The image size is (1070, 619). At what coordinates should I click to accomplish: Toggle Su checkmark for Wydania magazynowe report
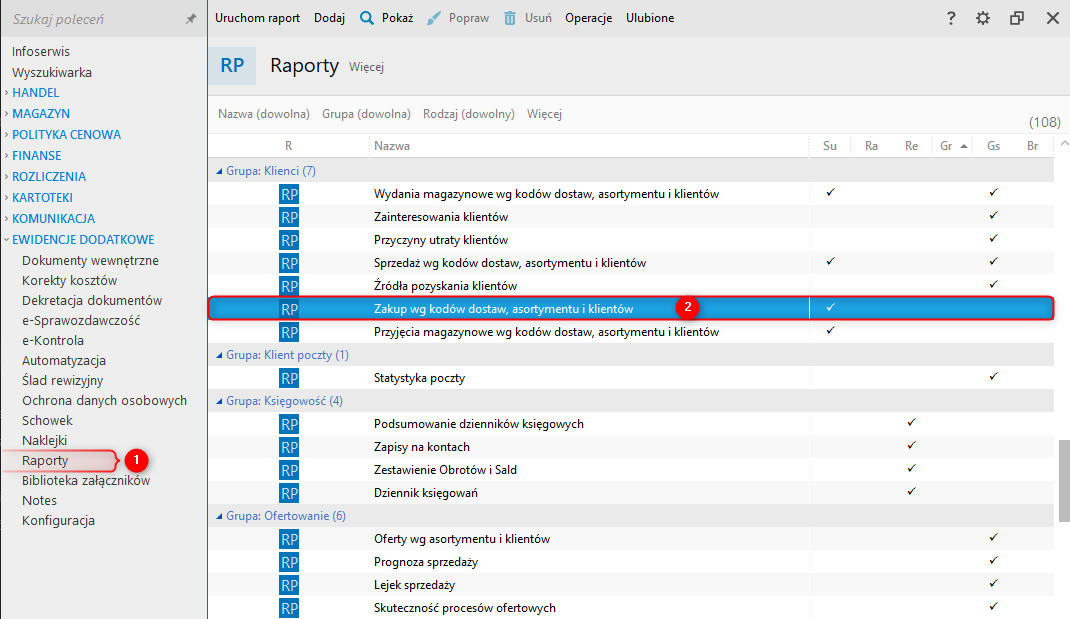pyautogui.click(x=830, y=192)
